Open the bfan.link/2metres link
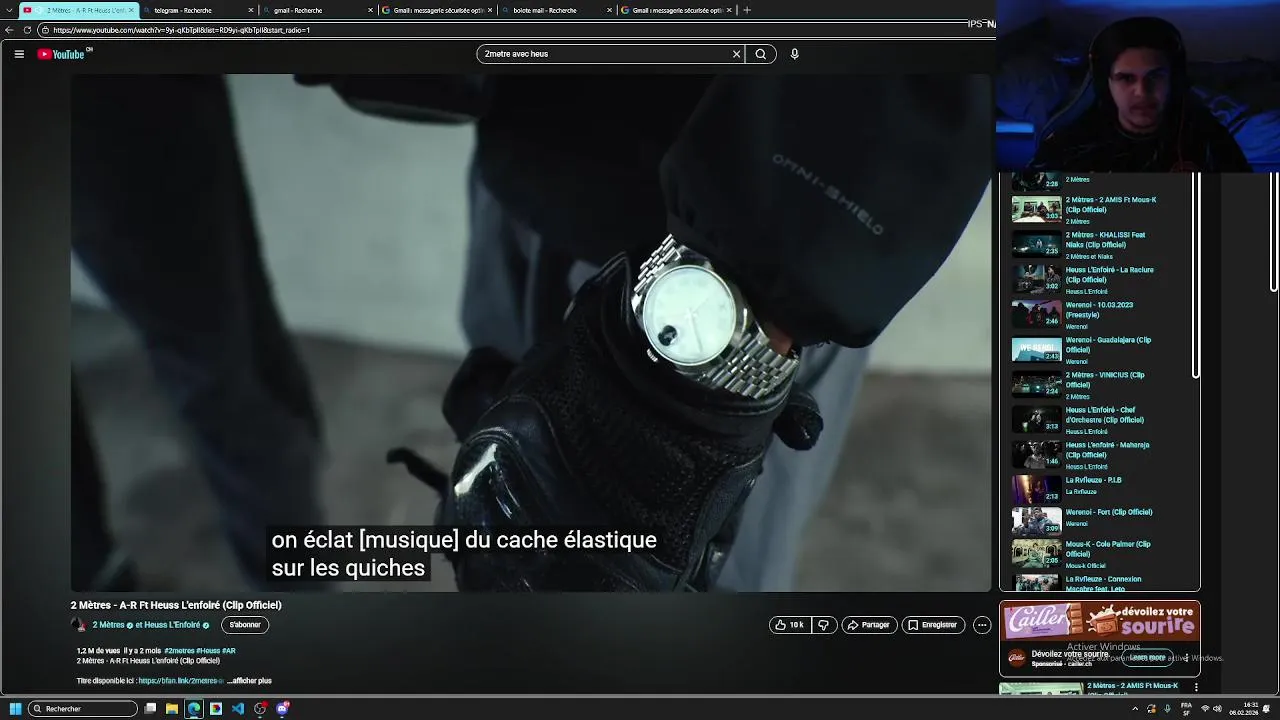The width and height of the screenshot is (1280, 720). coord(181,681)
